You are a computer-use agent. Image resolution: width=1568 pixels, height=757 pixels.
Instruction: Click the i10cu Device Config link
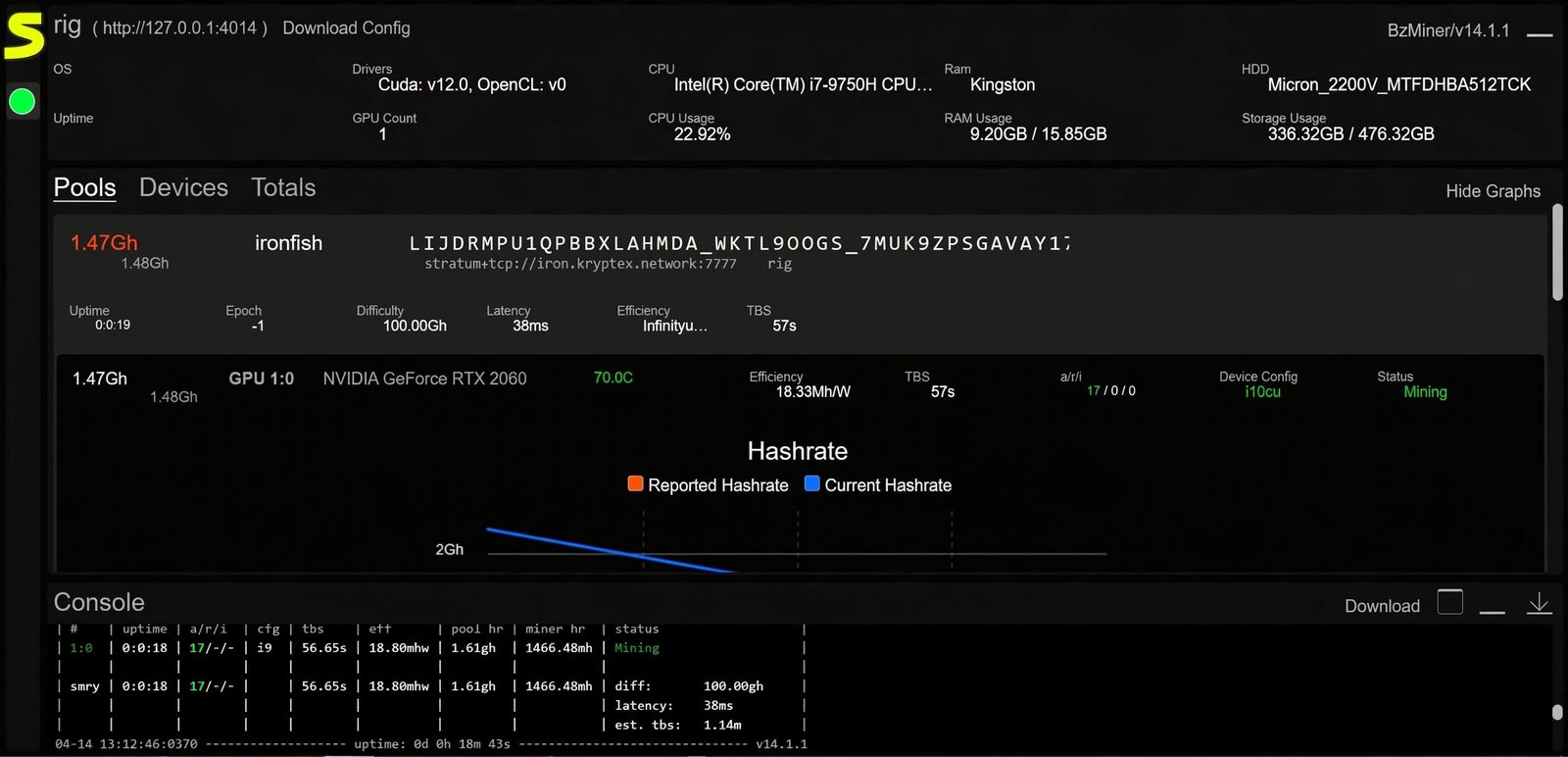(x=1262, y=392)
